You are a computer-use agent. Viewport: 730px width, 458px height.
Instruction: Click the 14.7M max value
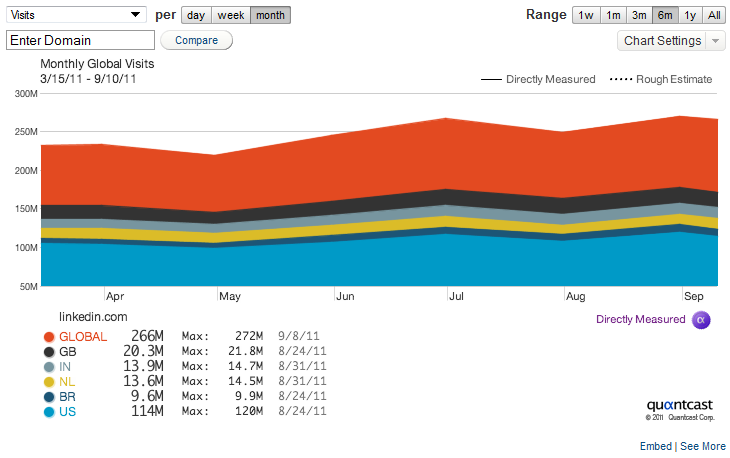(x=245, y=366)
